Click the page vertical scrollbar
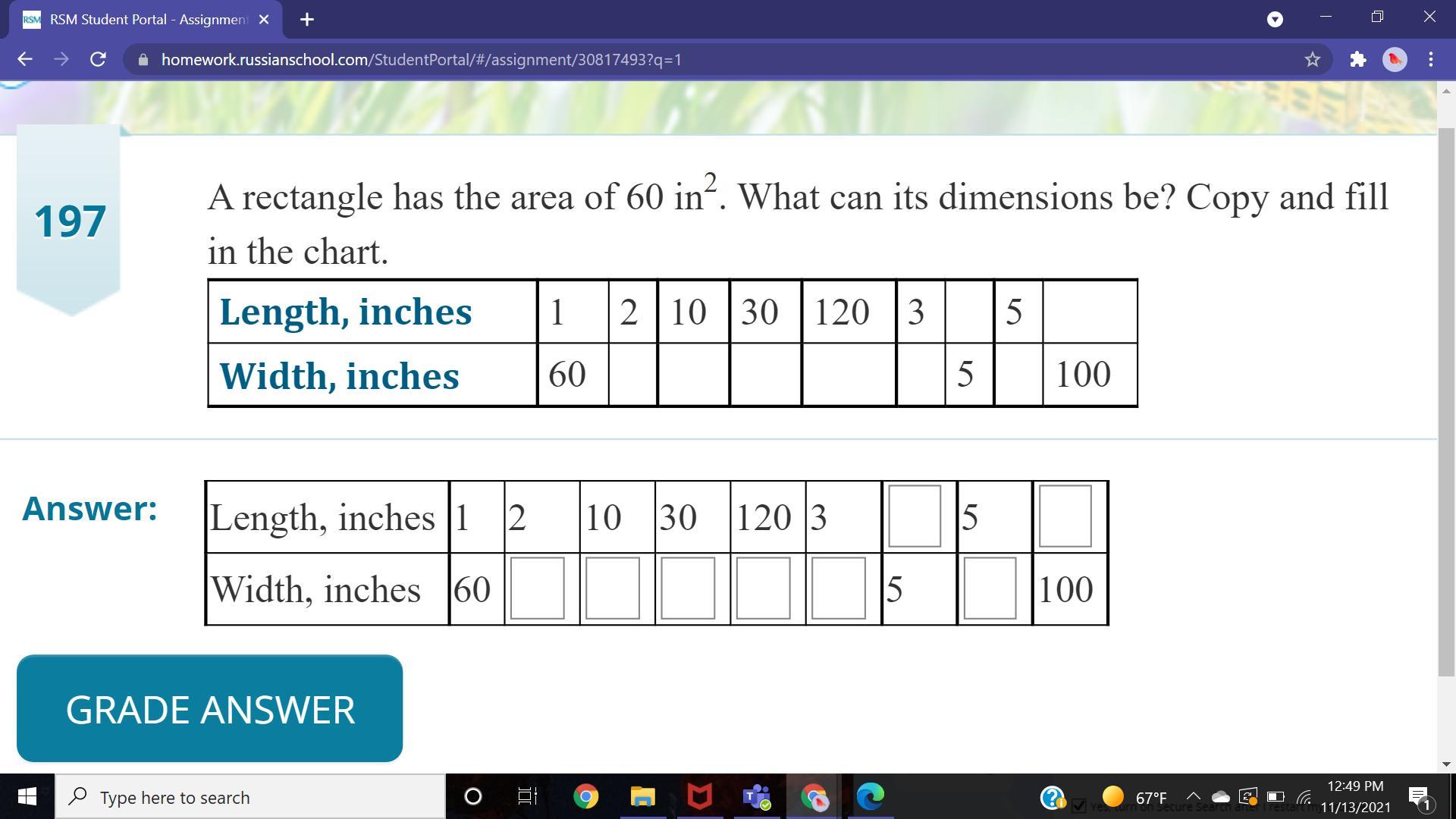 point(1445,402)
